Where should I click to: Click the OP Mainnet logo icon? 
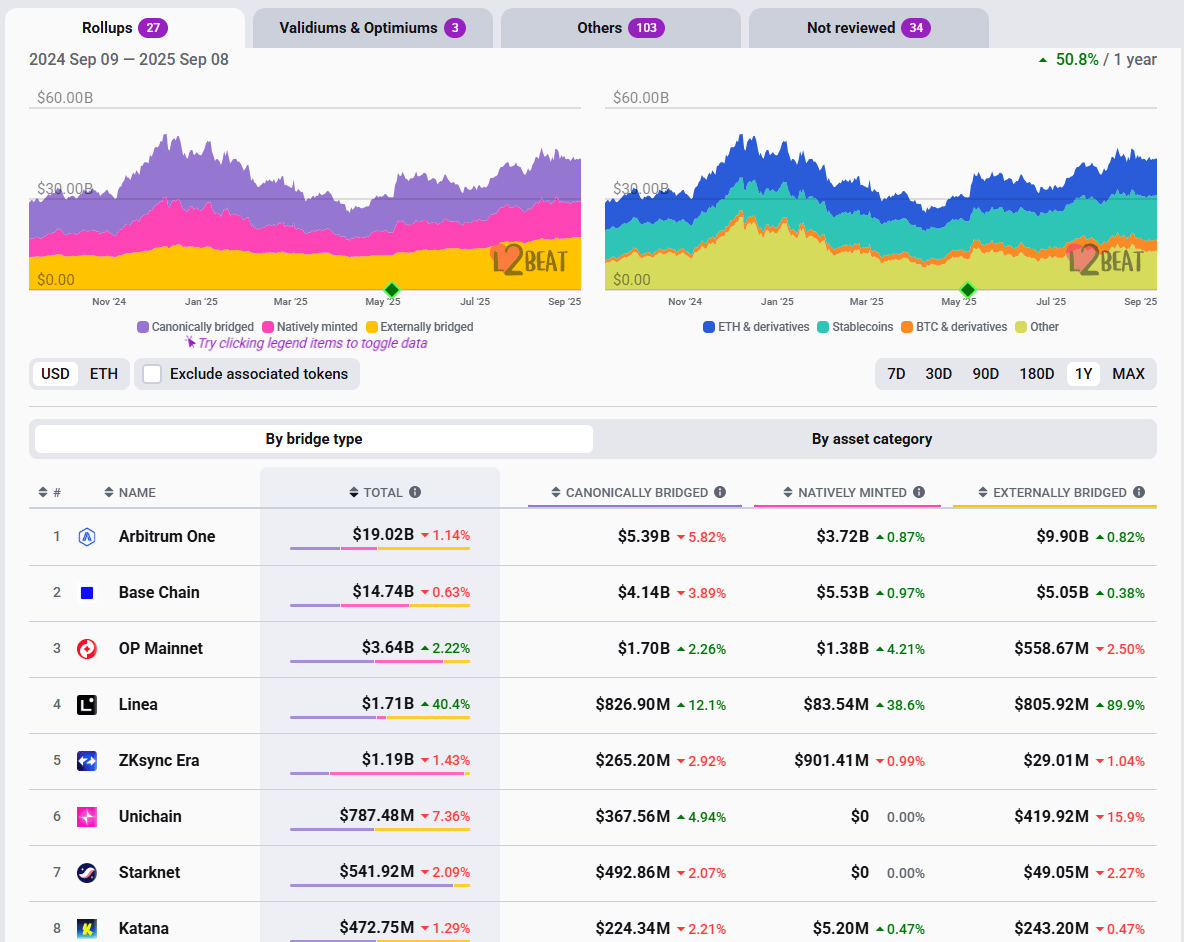click(x=87, y=649)
